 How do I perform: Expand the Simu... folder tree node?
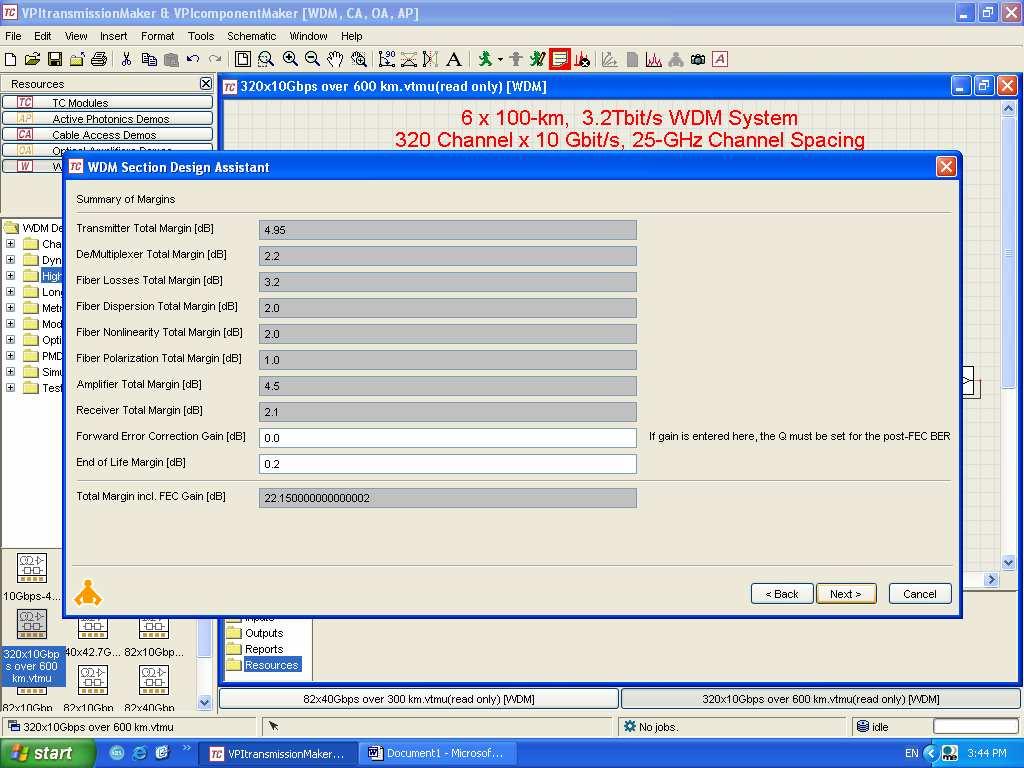(10, 372)
